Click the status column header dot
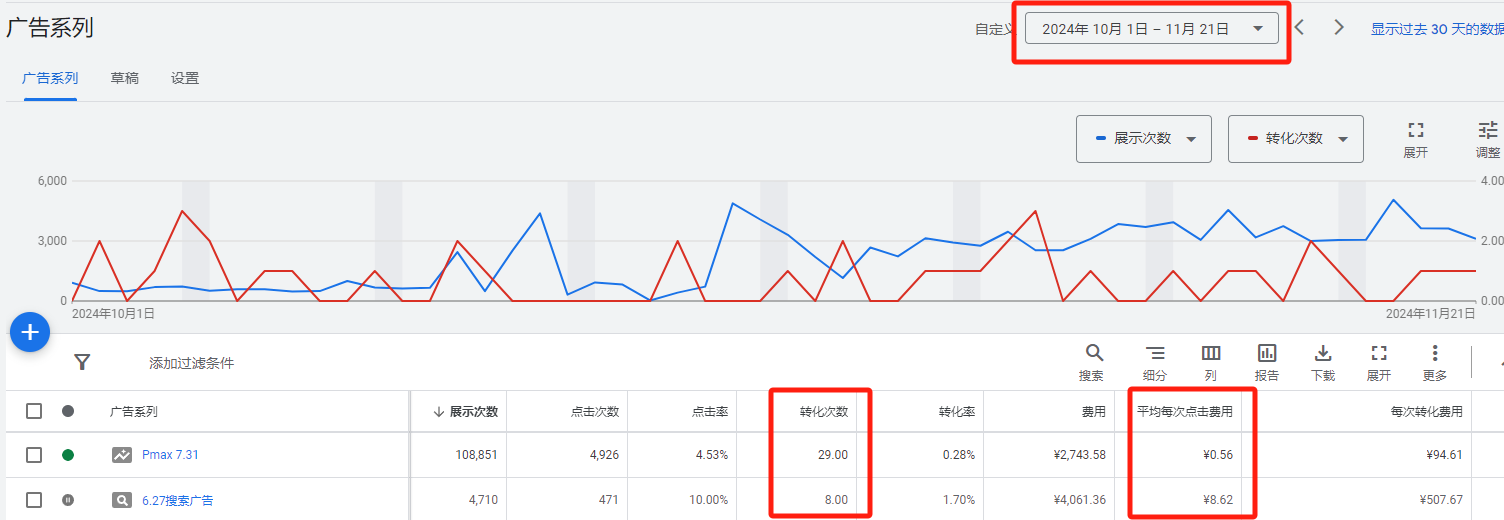Viewport: 1504px width, 520px height. 68,411
